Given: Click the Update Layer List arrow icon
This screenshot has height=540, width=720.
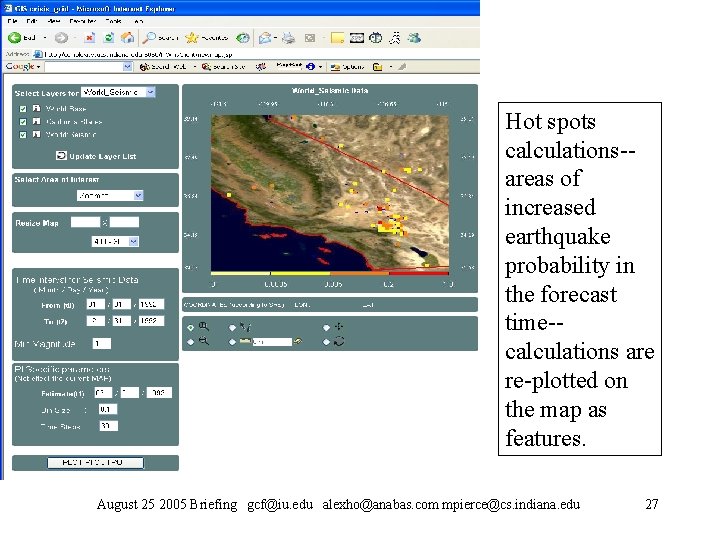Looking at the screenshot, I should [61, 156].
